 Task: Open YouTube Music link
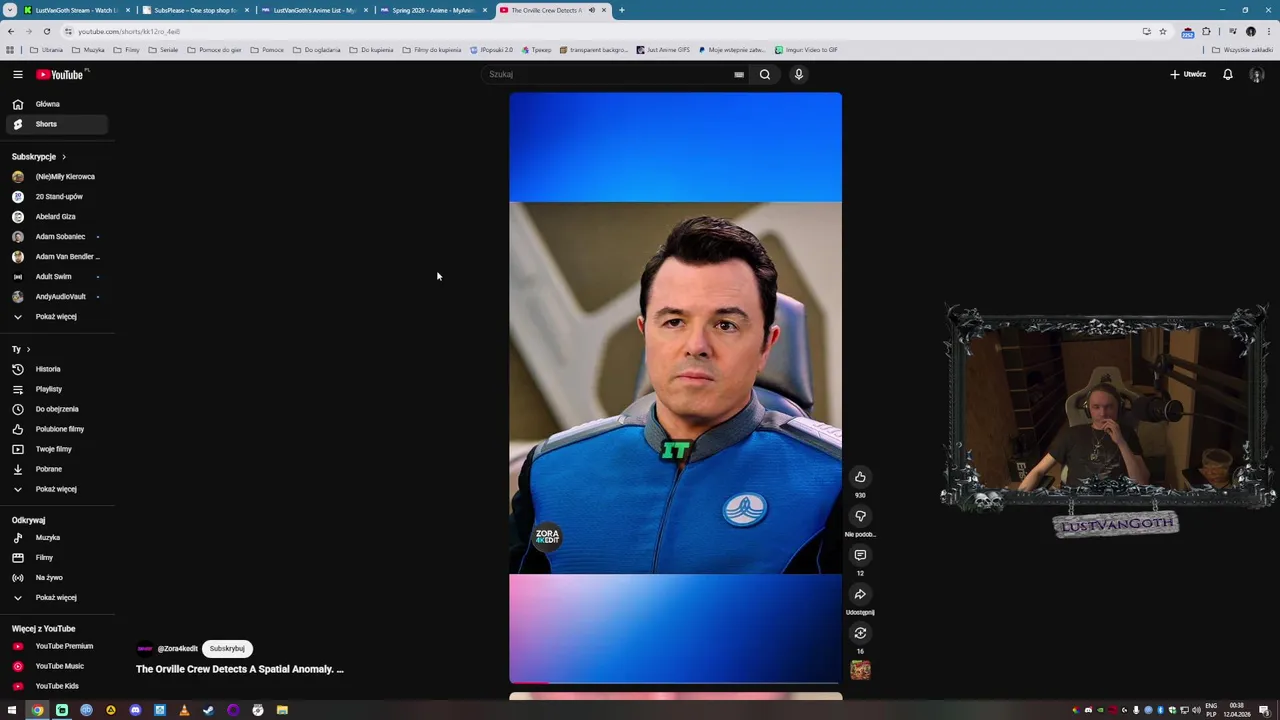click(56, 666)
